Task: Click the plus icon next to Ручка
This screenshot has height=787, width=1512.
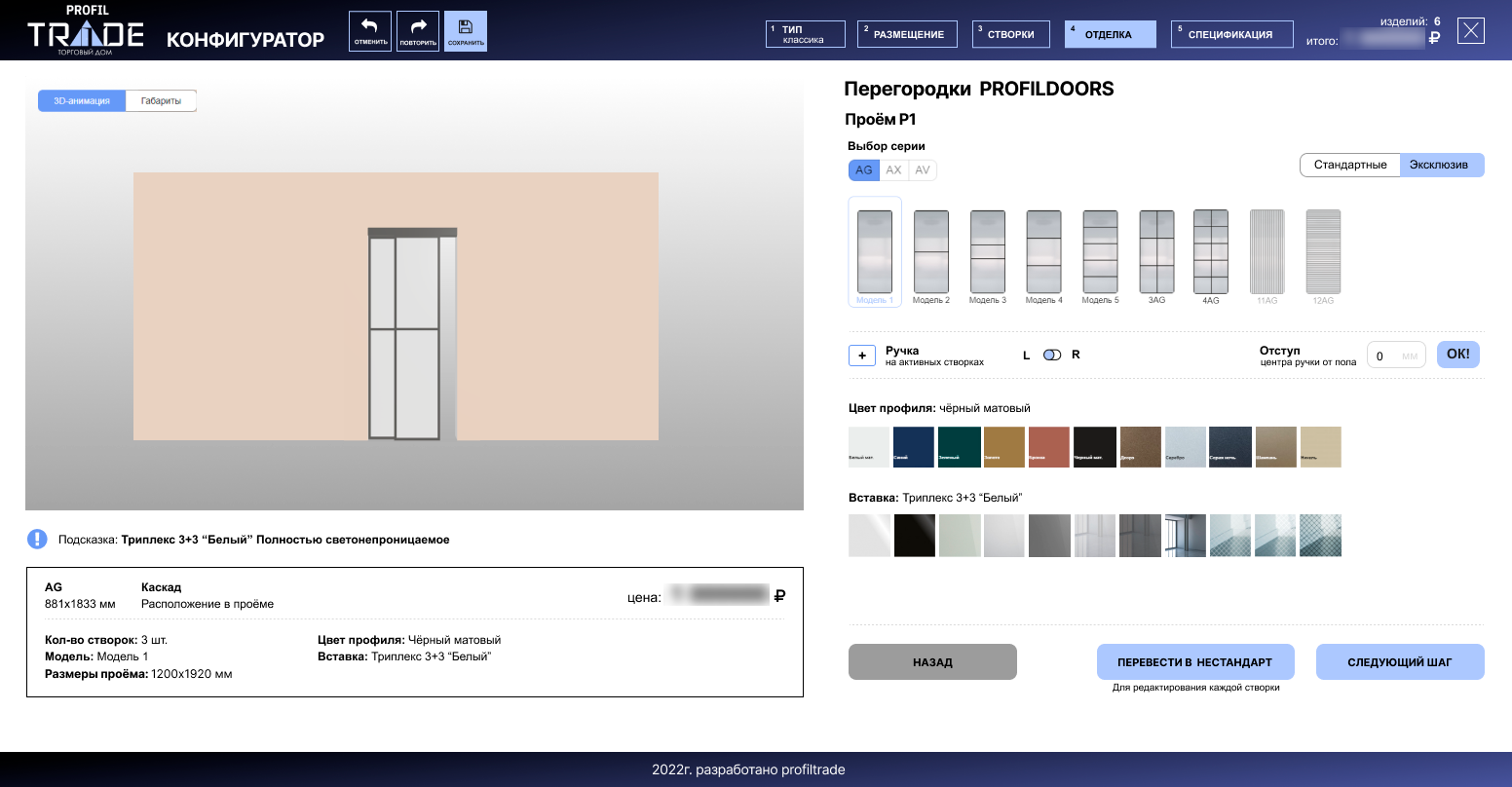Action: [x=862, y=356]
